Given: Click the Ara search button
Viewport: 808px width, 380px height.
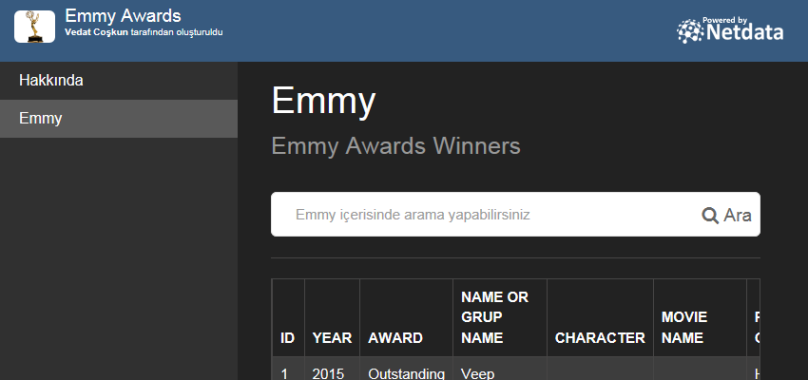Looking at the screenshot, I should tap(727, 215).
